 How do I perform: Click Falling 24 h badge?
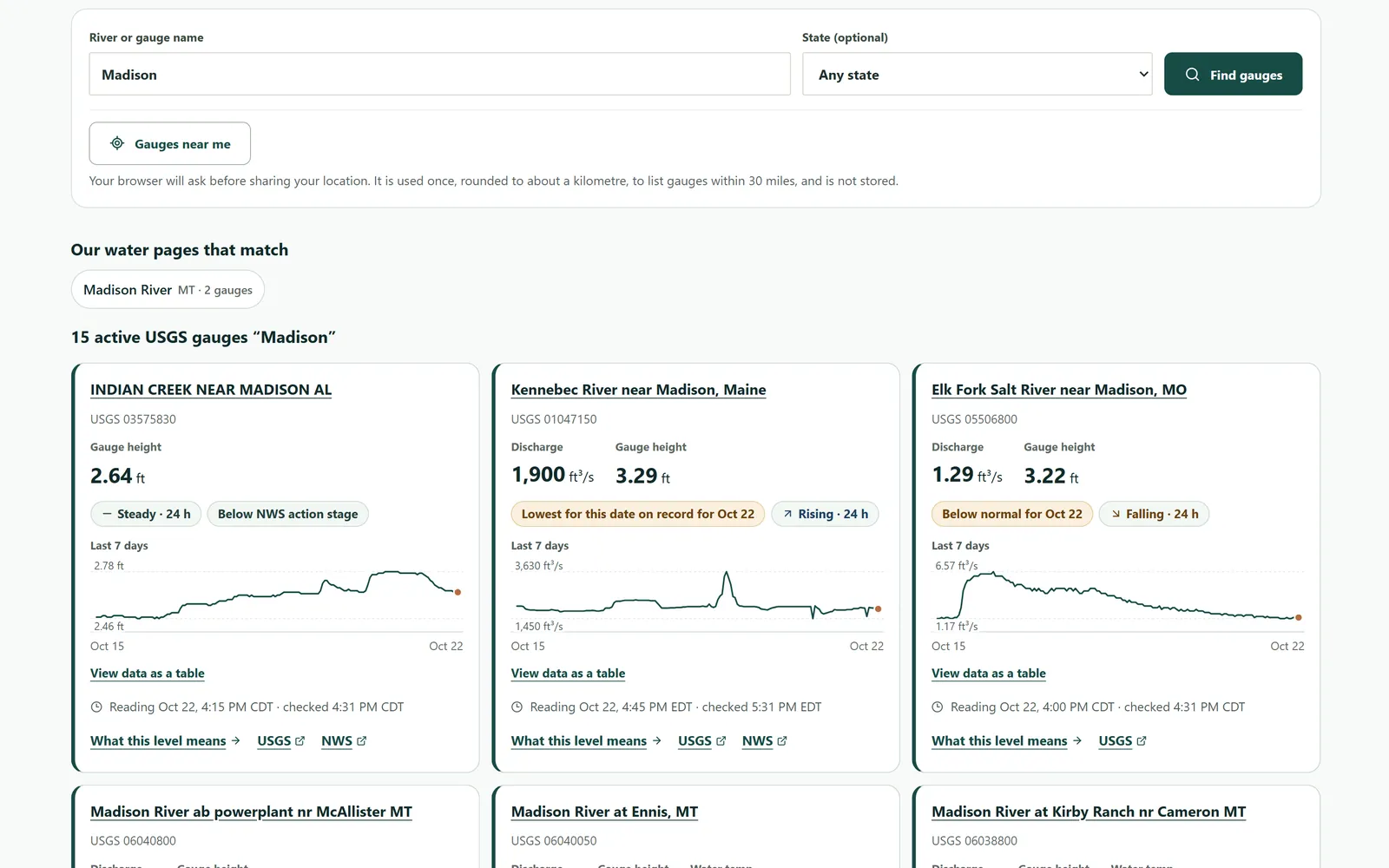(x=1154, y=514)
